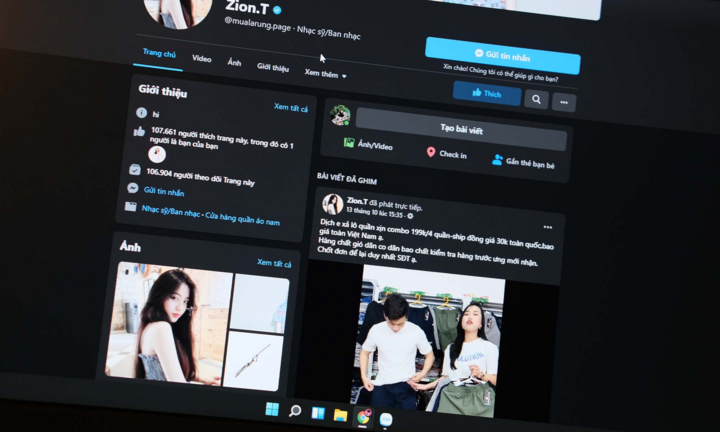Click the Tạo bài viết input box
This screenshot has height=432, width=720.
[461, 129]
